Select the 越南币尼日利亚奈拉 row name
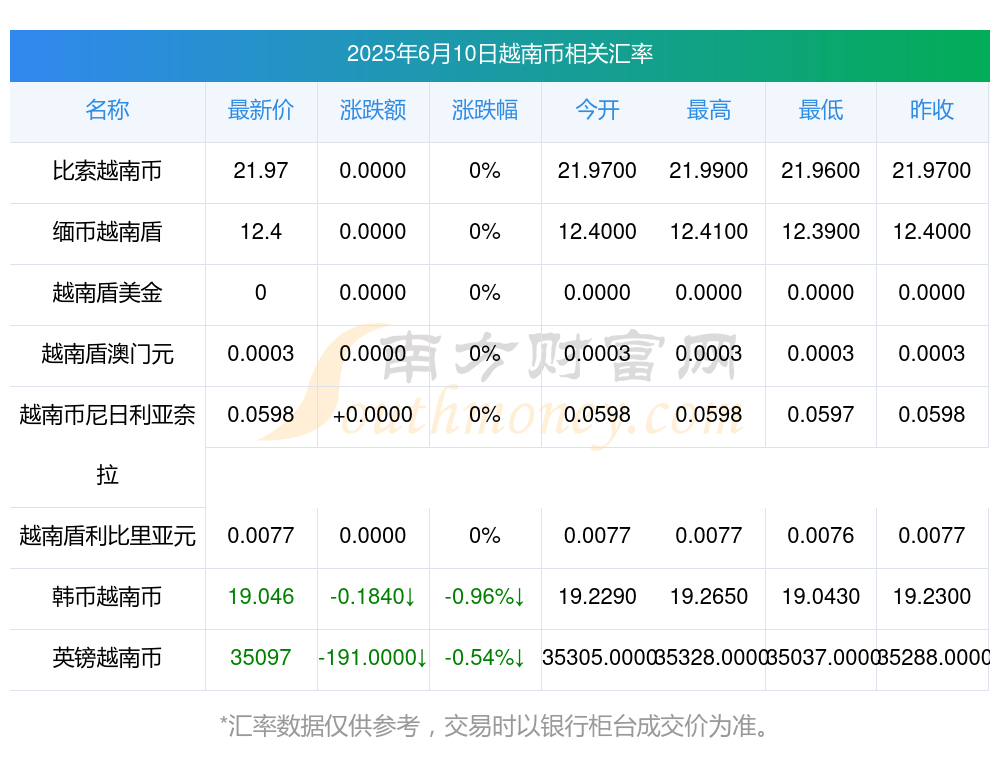 (x=107, y=445)
